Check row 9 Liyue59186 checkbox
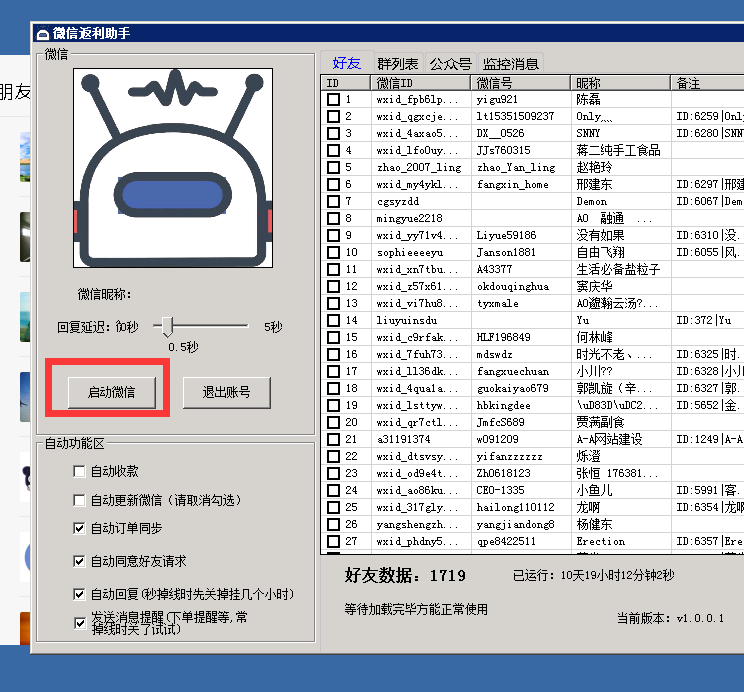The height and width of the screenshot is (692, 744). pyautogui.click(x=334, y=235)
